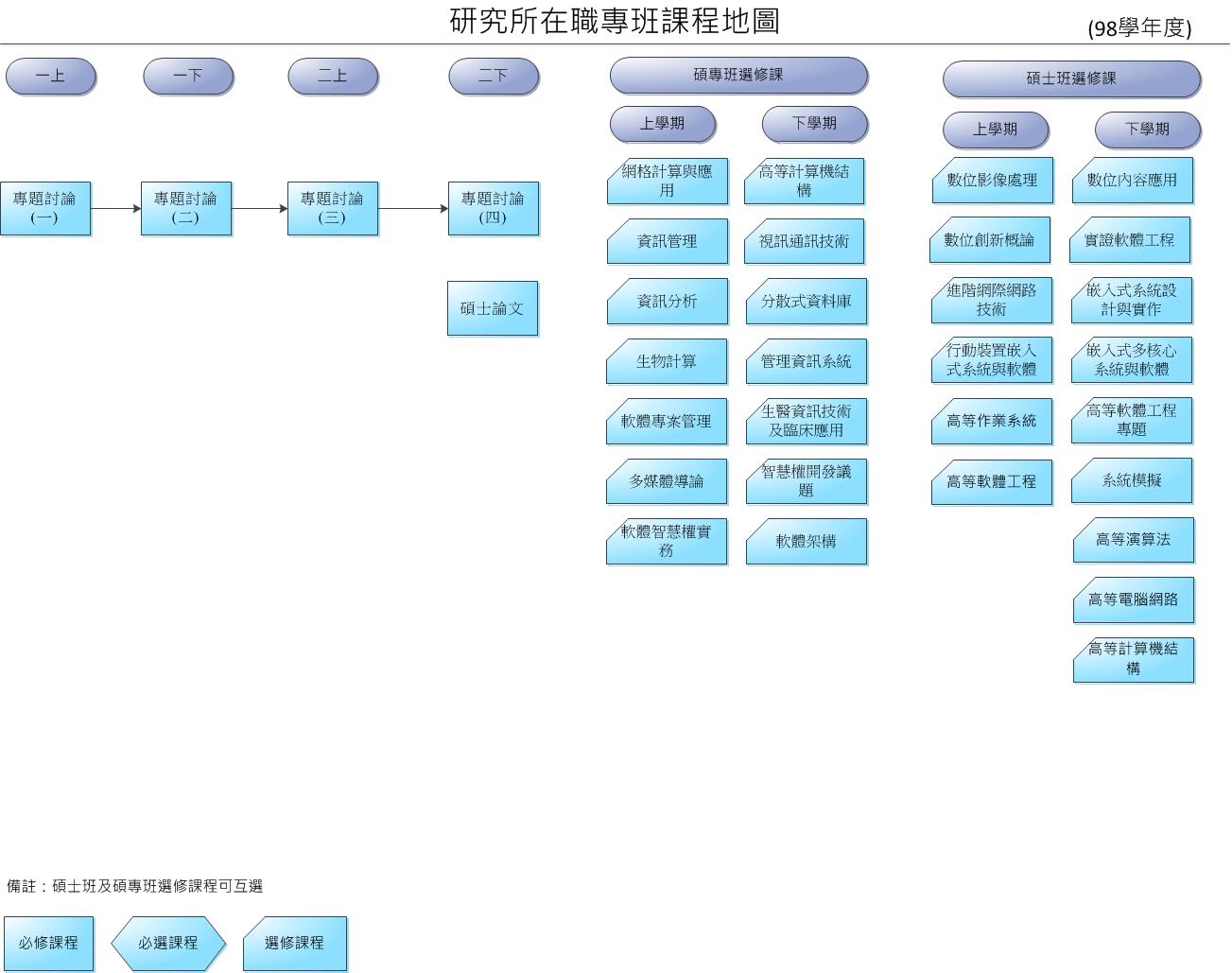Click the 必選課程 hexagon legend shape
The width and height of the screenshot is (1232, 973).
pyautogui.click(x=168, y=944)
